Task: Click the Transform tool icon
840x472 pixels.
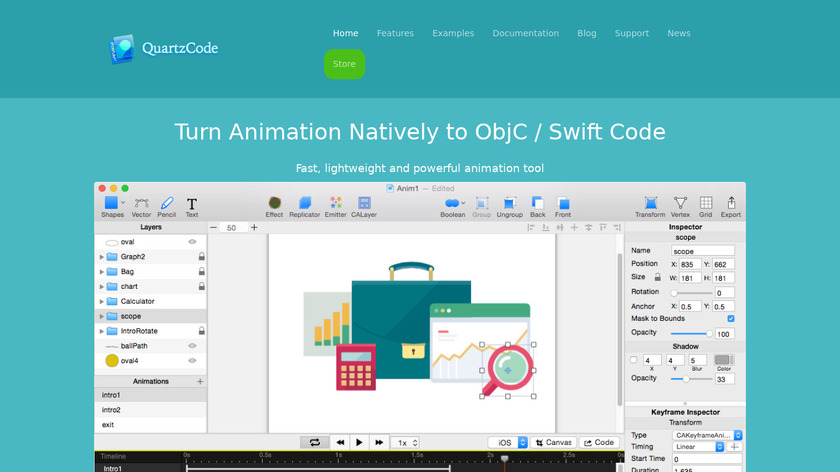Action: tap(650, 203)
